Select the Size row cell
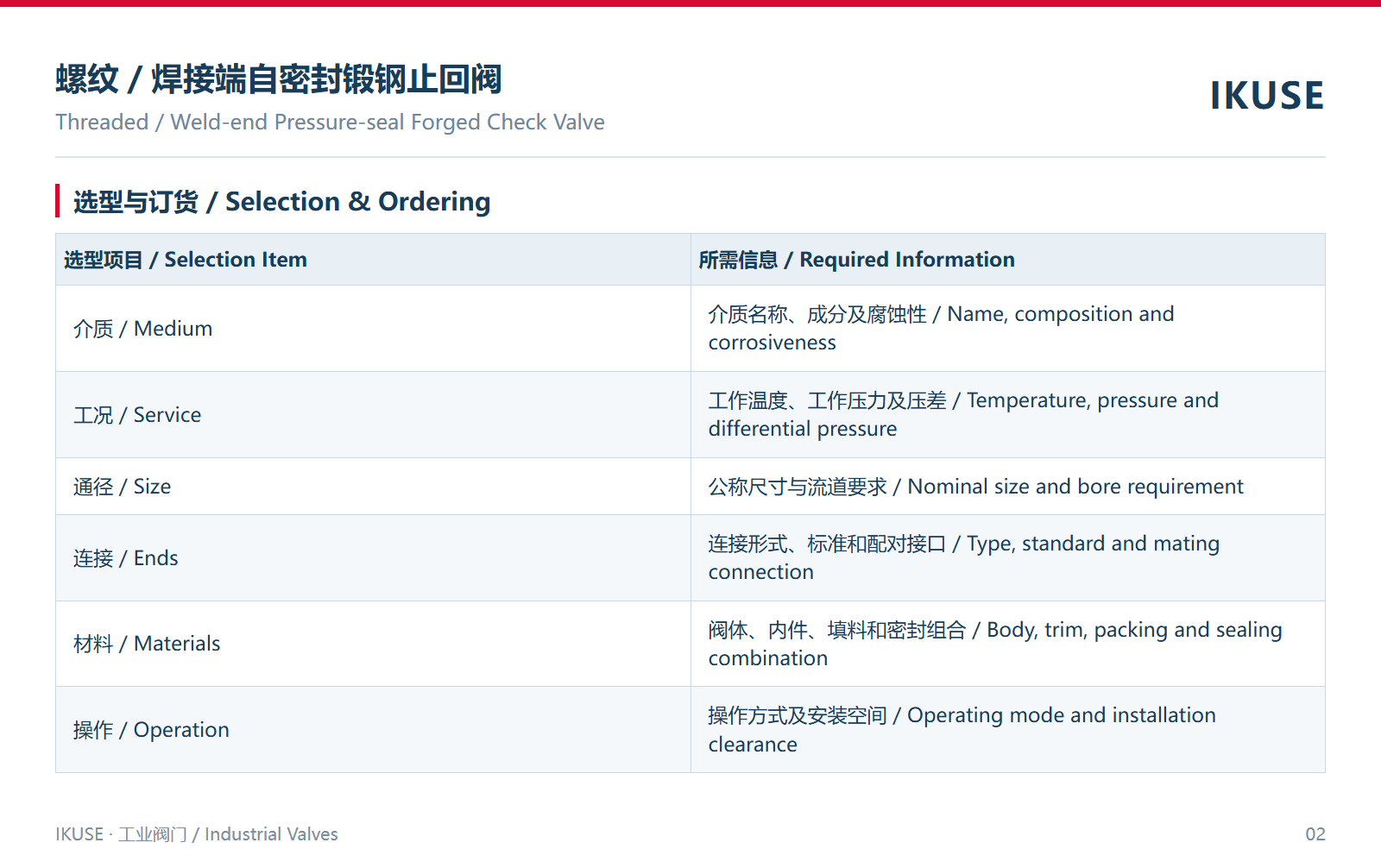 pos(373,487)
